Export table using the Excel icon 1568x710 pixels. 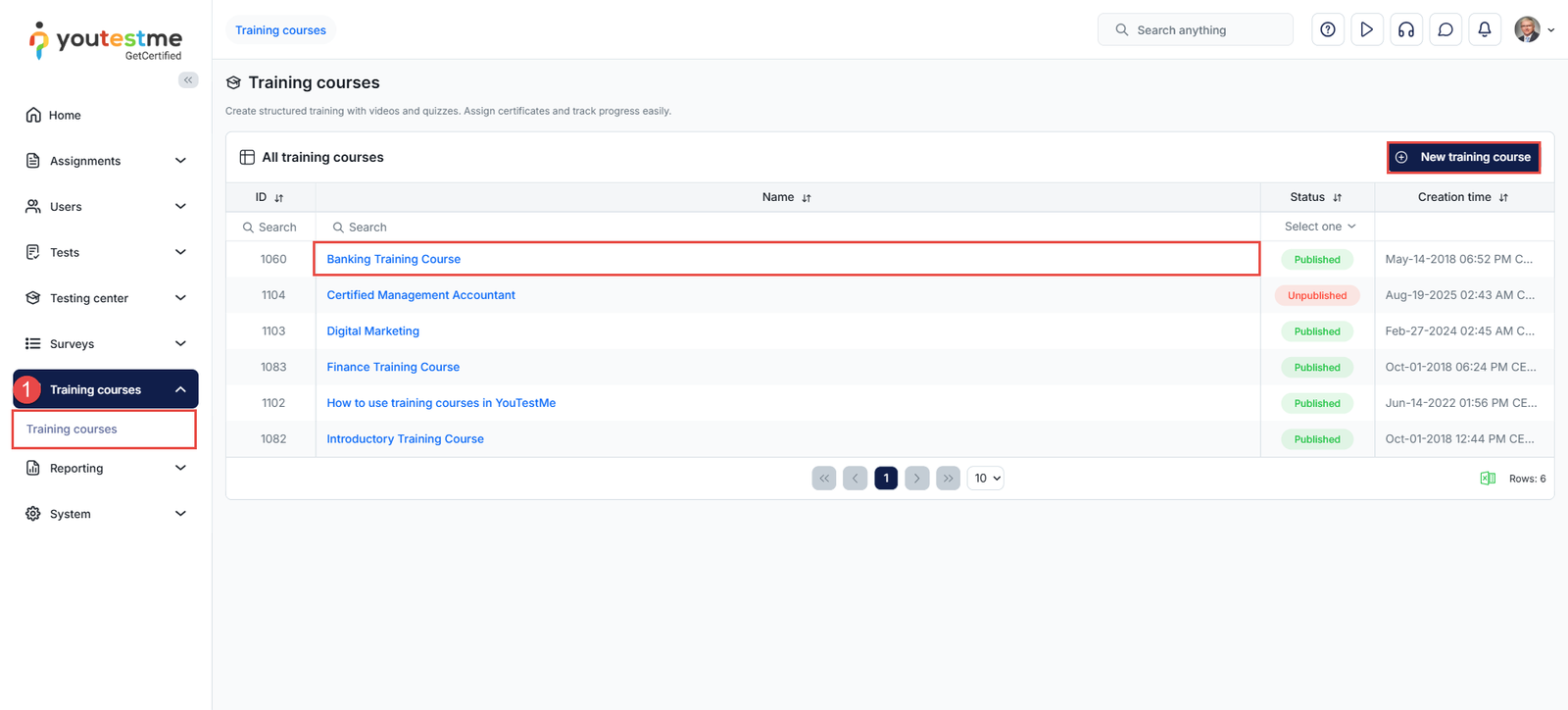(1487, 479)
